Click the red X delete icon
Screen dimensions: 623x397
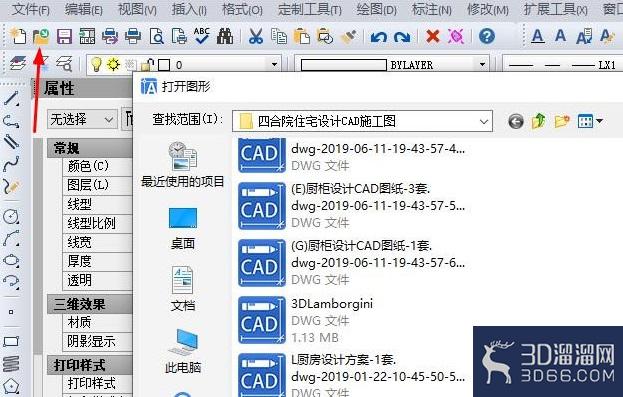tap(433, 36)
